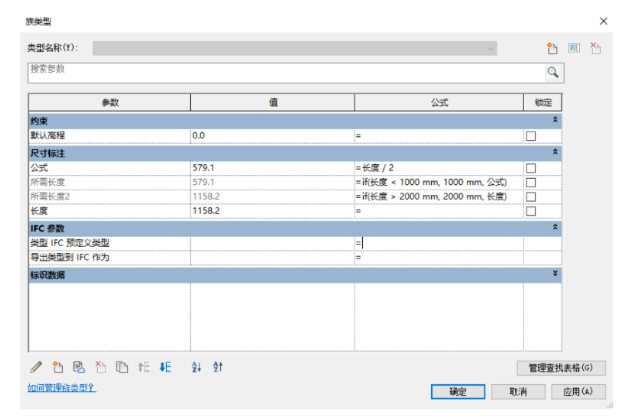Image resolution: width=625 pixels, height=419 pixels.
Task: Toggle lock checkbox for 所需长度2 row
Action: [x=531, y=197]
